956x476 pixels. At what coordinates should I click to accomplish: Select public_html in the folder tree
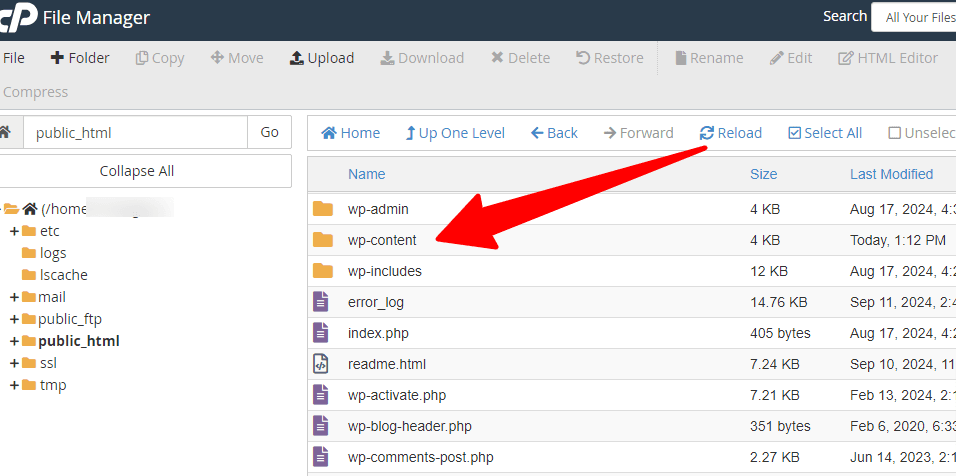[x=79, y=341]
